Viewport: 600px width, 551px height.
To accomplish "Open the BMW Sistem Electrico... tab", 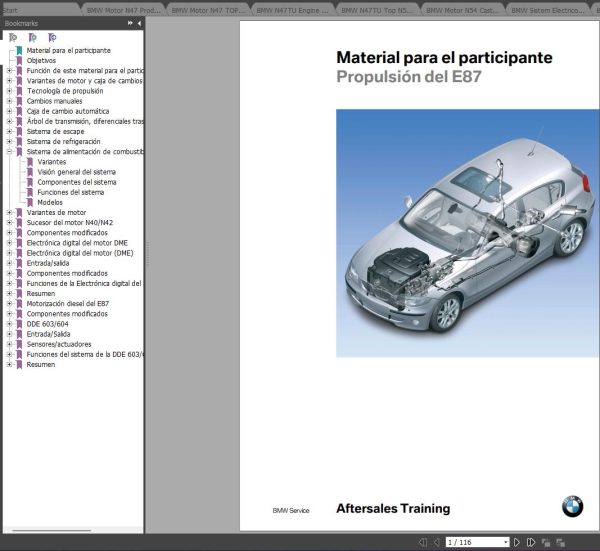I will (548, 10).
